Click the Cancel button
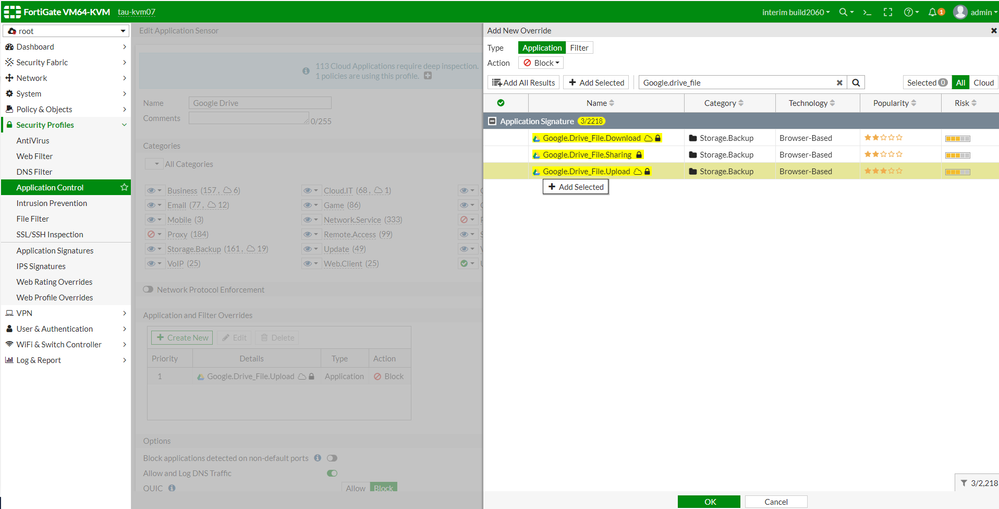This screenshot has height=509, width=999. pyautogui.click(x=776, y=502)
